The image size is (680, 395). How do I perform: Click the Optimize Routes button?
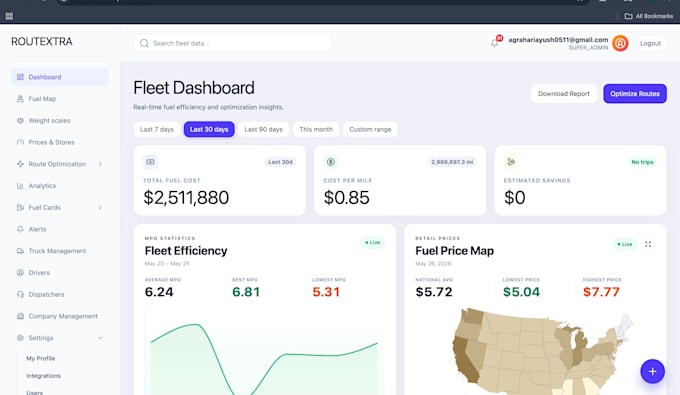tap(635, 94)
